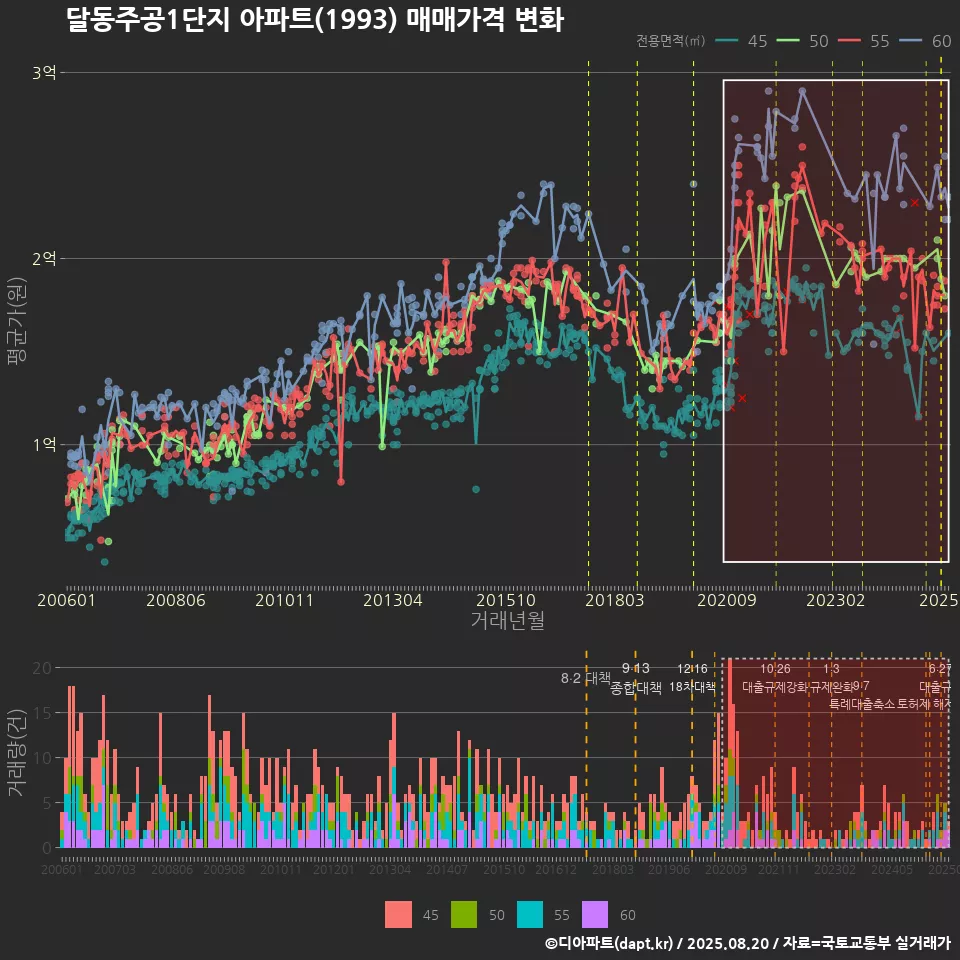Click the green 50 swatch in bottom legend
This screenshot has width=960, height=960.
pyautogui.click(x=464, y=915)
